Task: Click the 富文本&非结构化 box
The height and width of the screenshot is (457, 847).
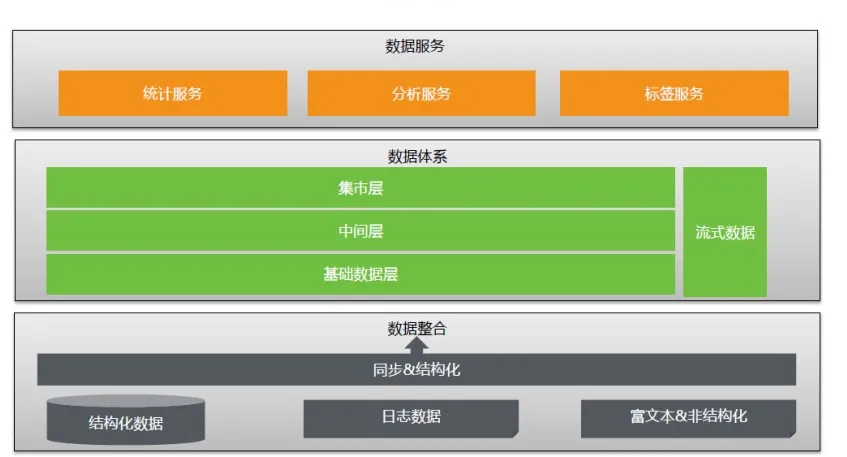Action: tap(688, 418)
